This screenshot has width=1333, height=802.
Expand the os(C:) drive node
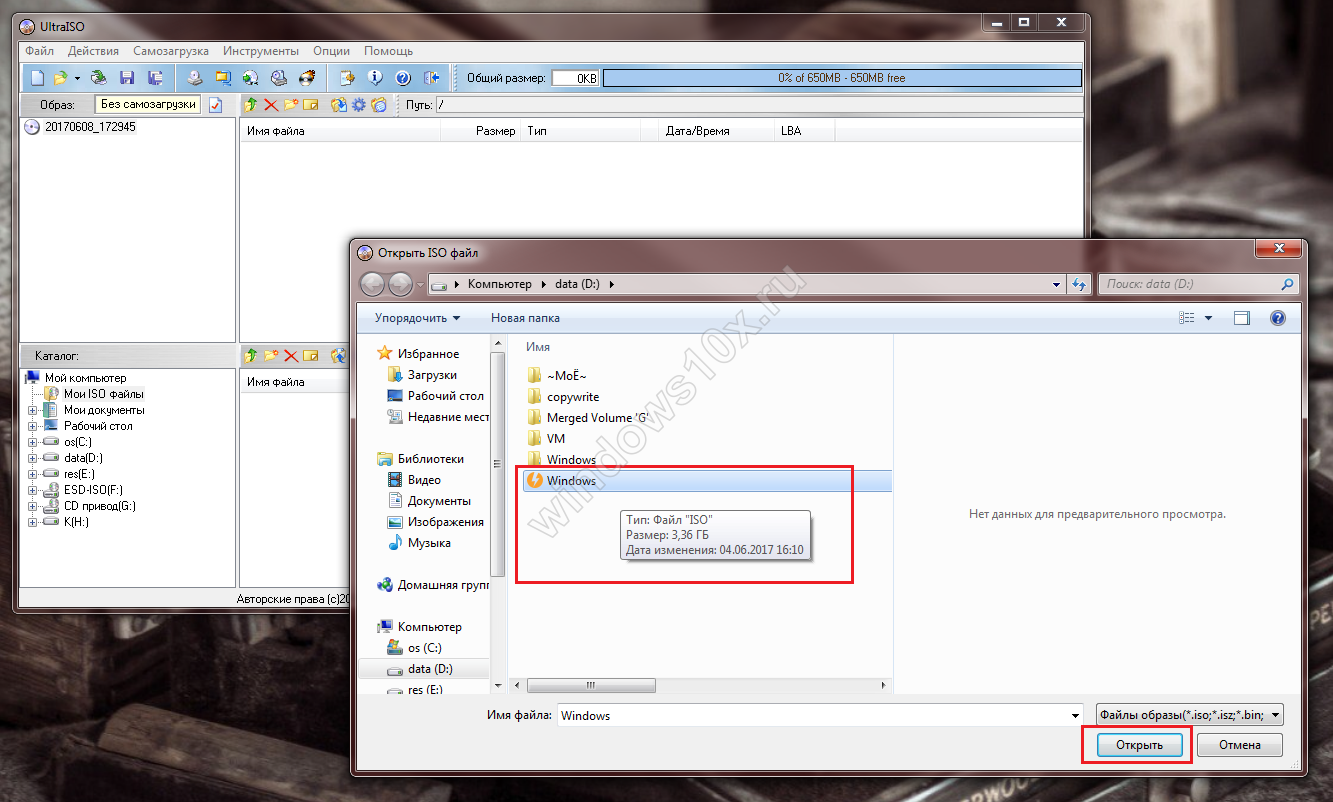33,442
